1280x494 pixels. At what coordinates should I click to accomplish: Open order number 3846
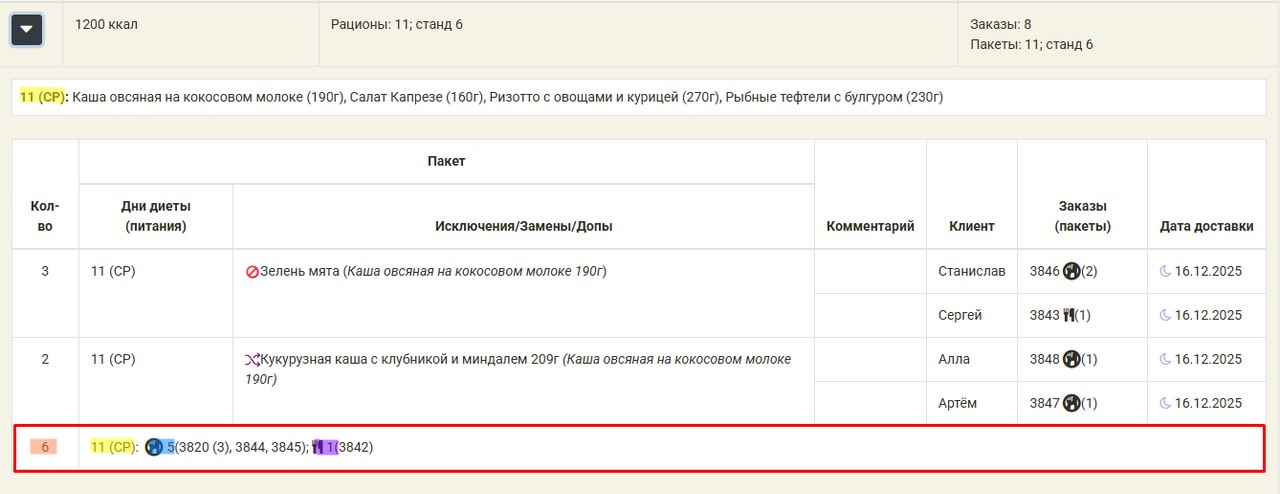1044,271
